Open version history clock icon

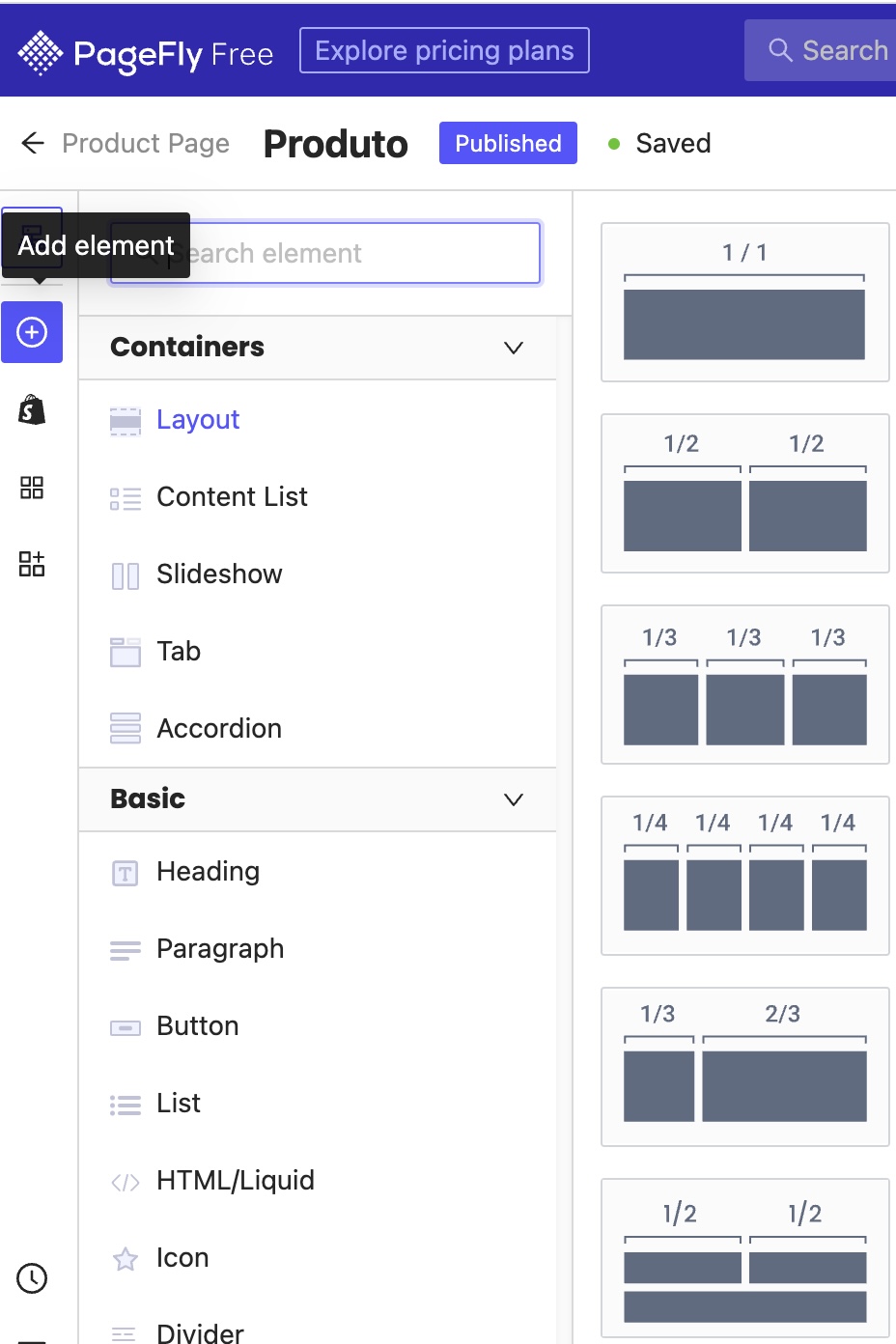32,1278
